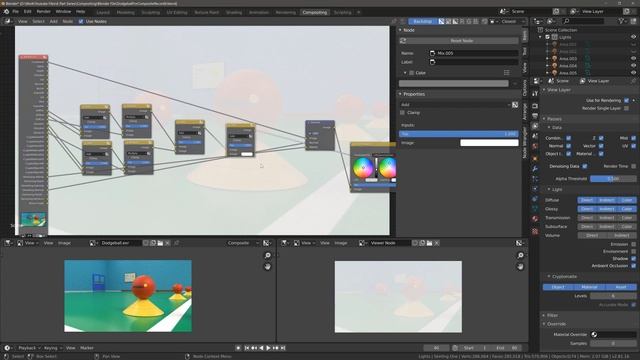Enable the Clamp checkbox
This screenshot has width=640, height=360.
(402, 113)
